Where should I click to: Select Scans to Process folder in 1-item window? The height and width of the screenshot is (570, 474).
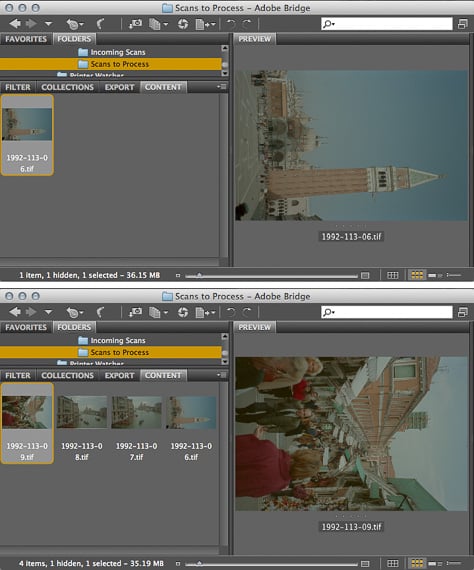(111, 64)
